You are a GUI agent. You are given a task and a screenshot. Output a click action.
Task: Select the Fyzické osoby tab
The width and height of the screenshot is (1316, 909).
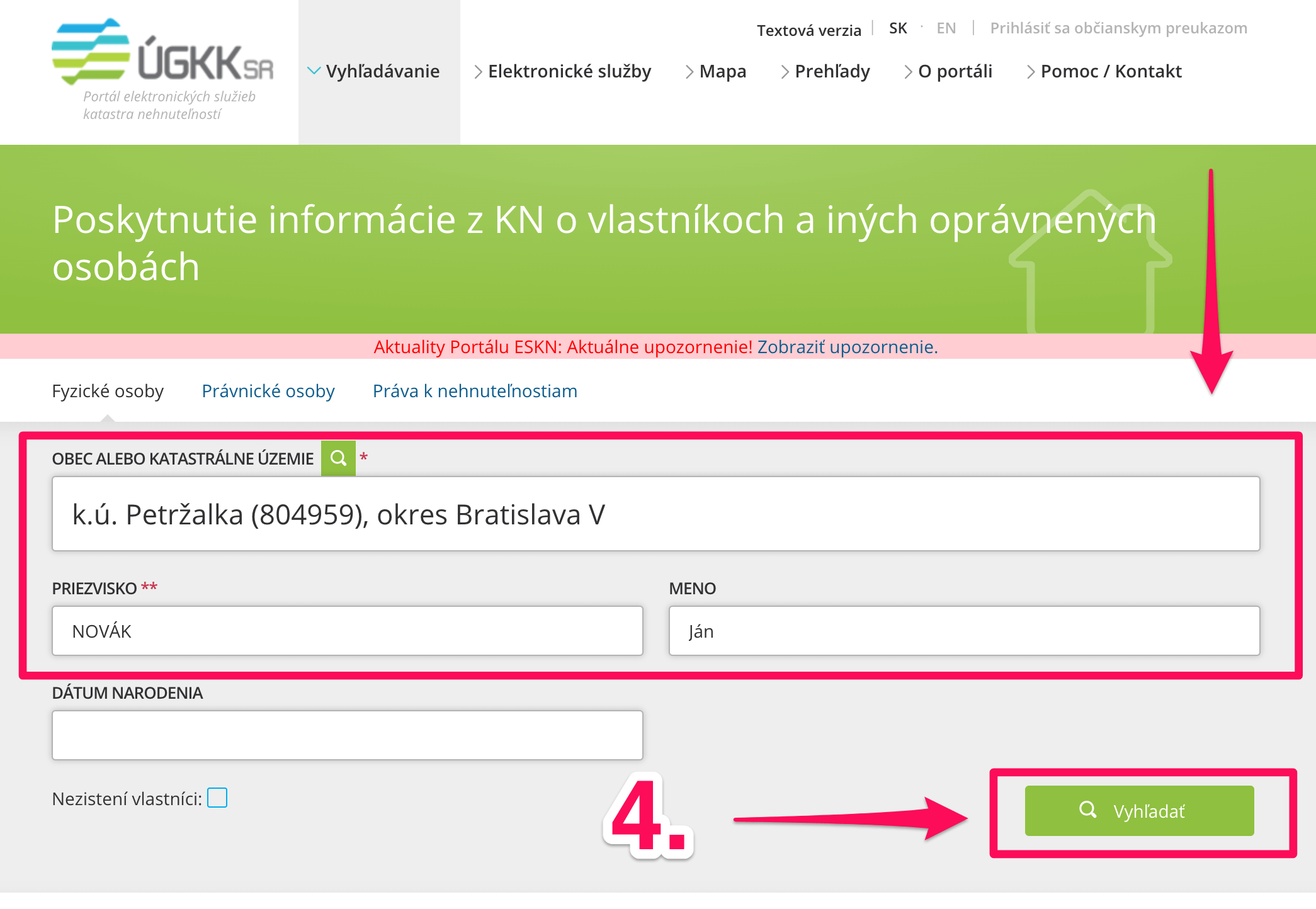(x=108, y=391)
